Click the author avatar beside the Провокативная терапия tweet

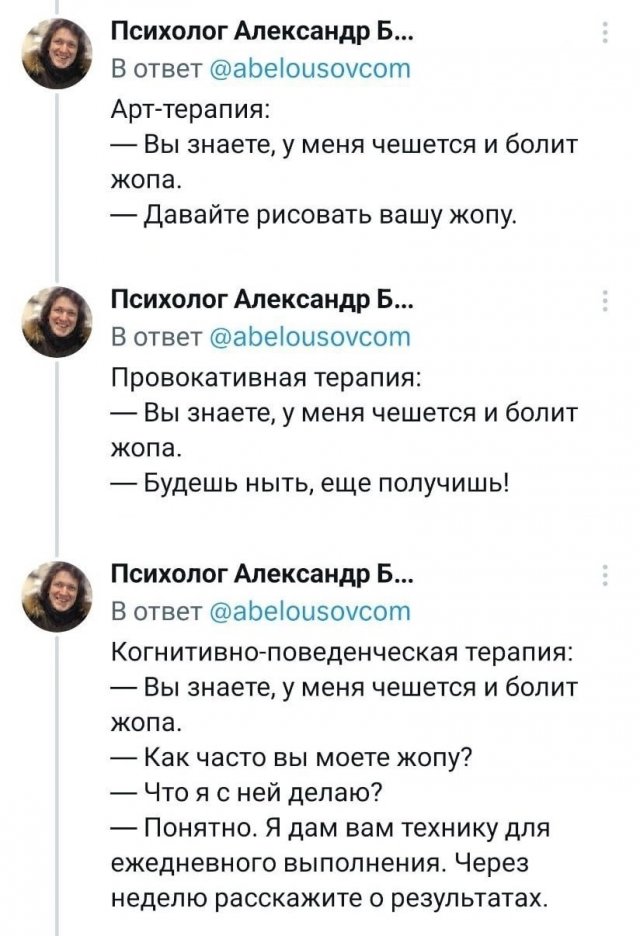[56, 323]
